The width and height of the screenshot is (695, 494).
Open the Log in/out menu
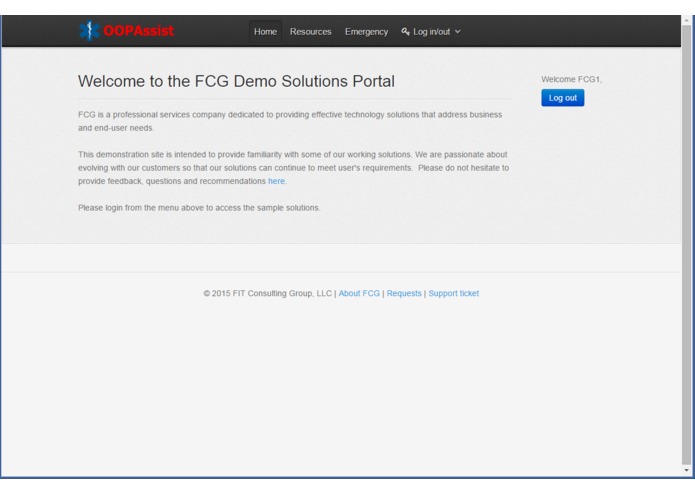point(431,31)
